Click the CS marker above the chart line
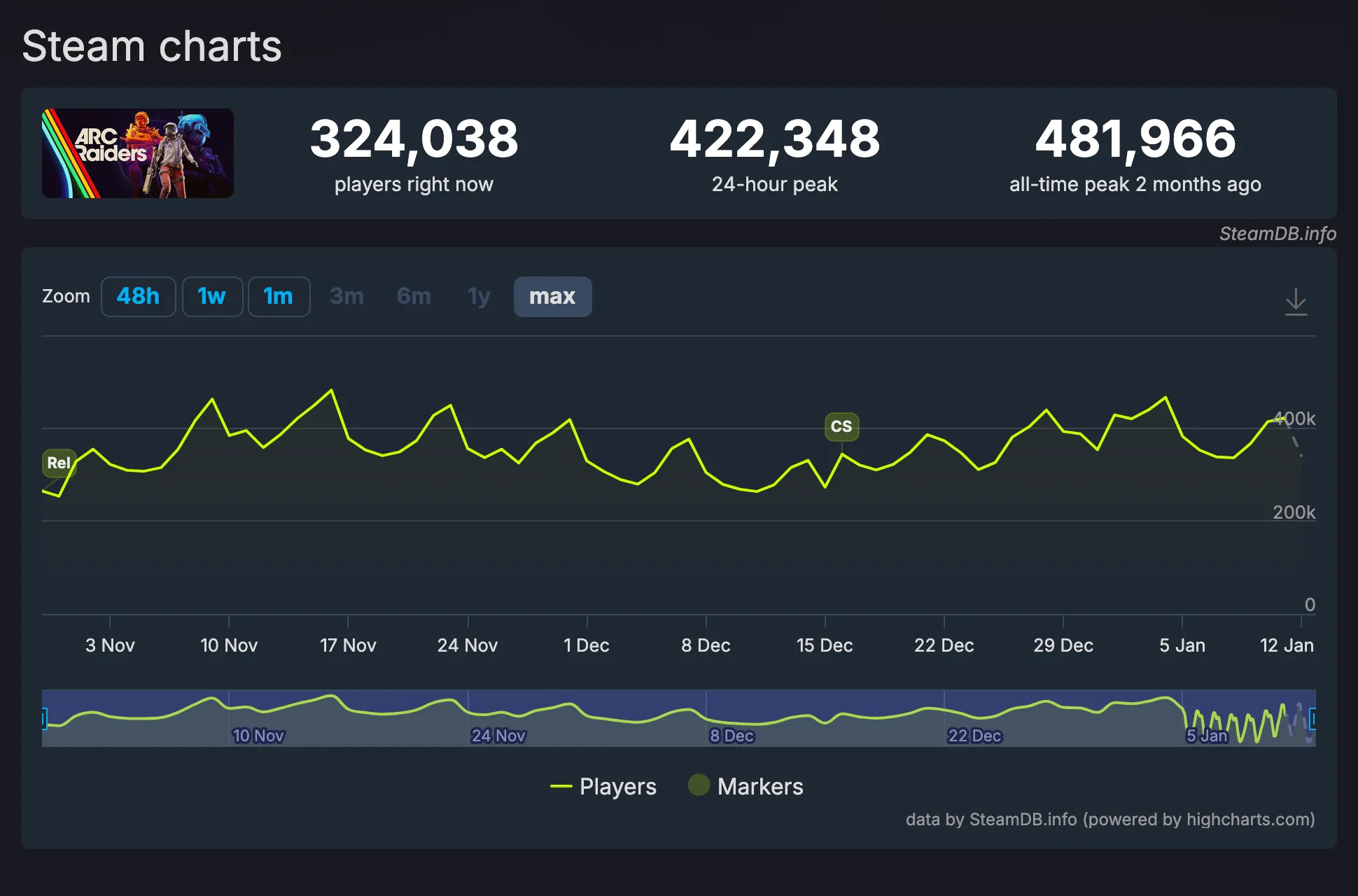Image resolution: width=1358 pixels, height=896 pixels. click(x=842, y=426)
